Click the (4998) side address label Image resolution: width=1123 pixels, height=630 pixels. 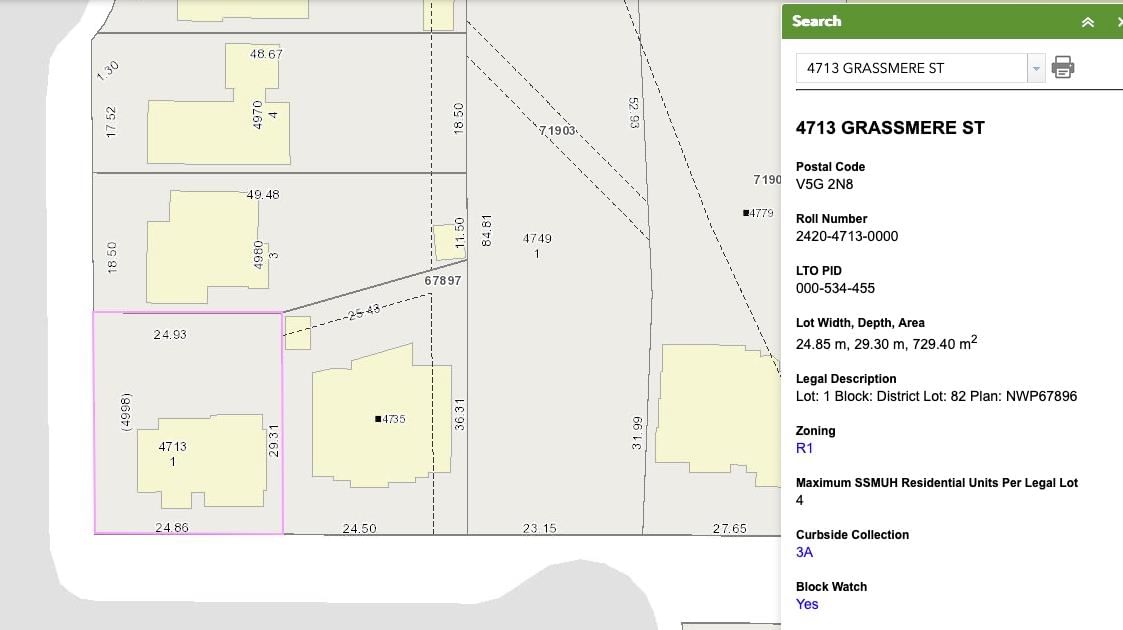126,412
